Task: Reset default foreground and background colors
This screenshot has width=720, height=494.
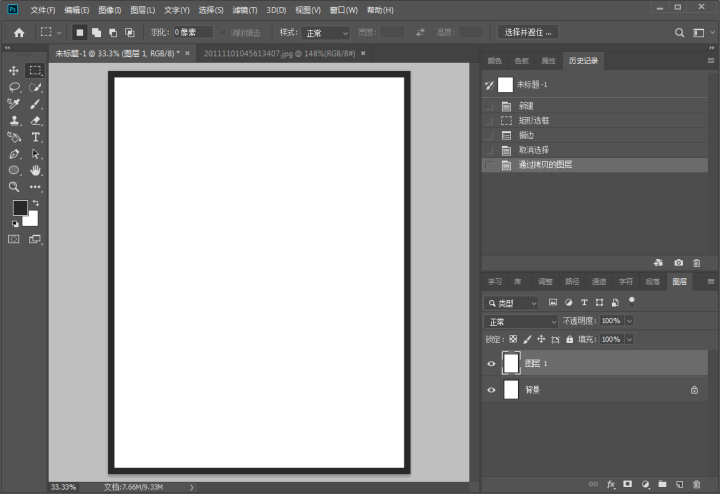Action: click(15, 224)
